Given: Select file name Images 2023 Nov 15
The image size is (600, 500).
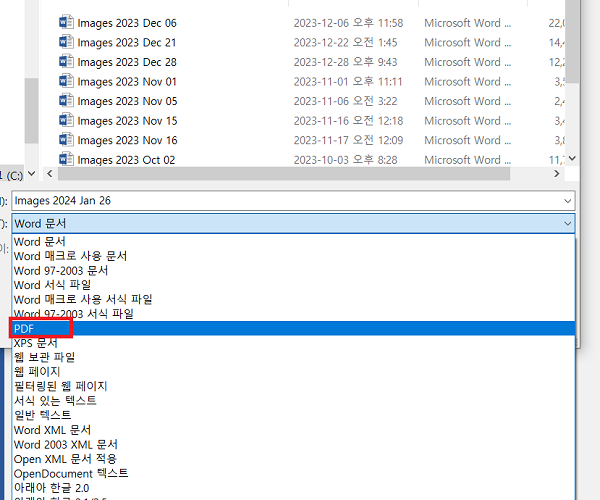Looking at the screenshot, I should [127, 121].
